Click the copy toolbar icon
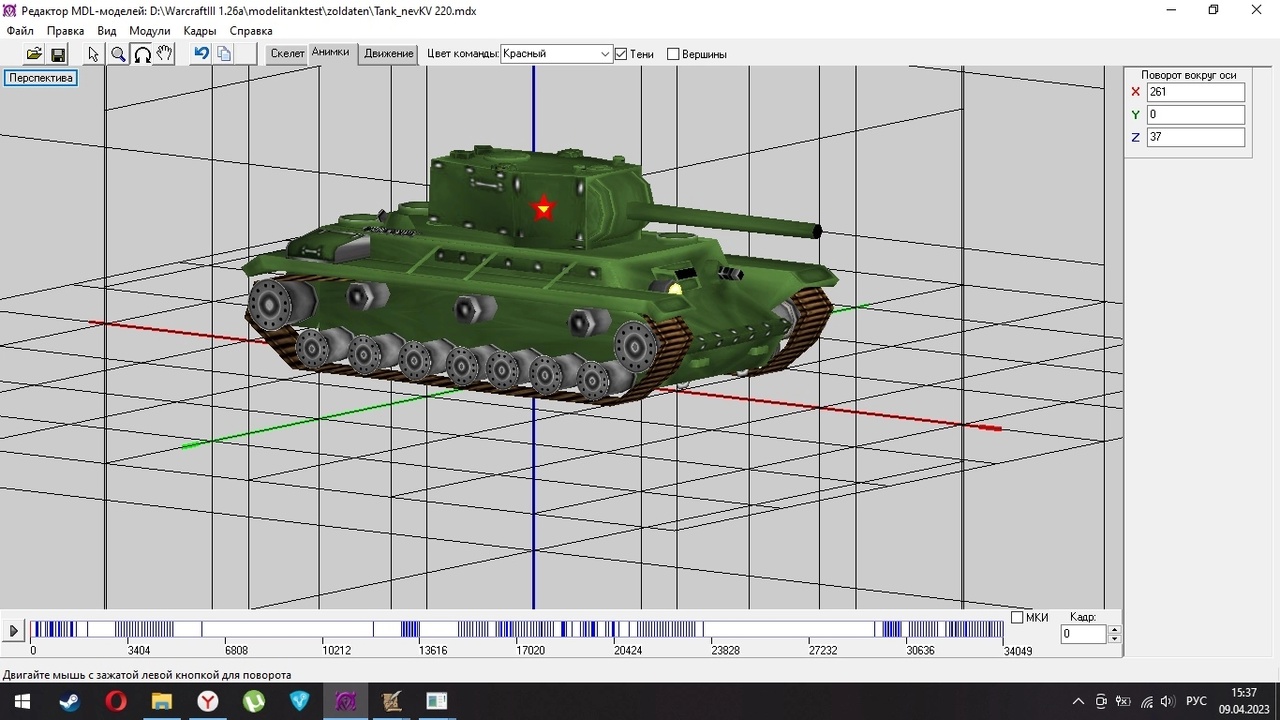Image resolution: width=1280 pixels, height=720 pixels. click(225, 54)
